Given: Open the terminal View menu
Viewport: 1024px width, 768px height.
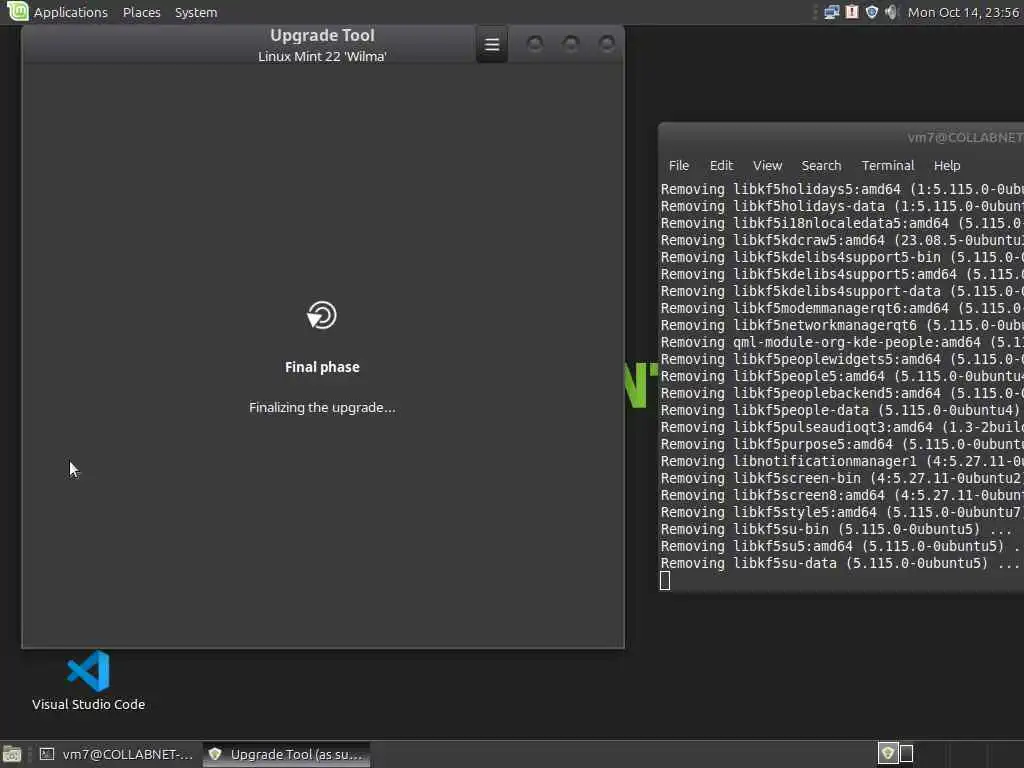Looking at the screenshot, I should click(767, 165).
